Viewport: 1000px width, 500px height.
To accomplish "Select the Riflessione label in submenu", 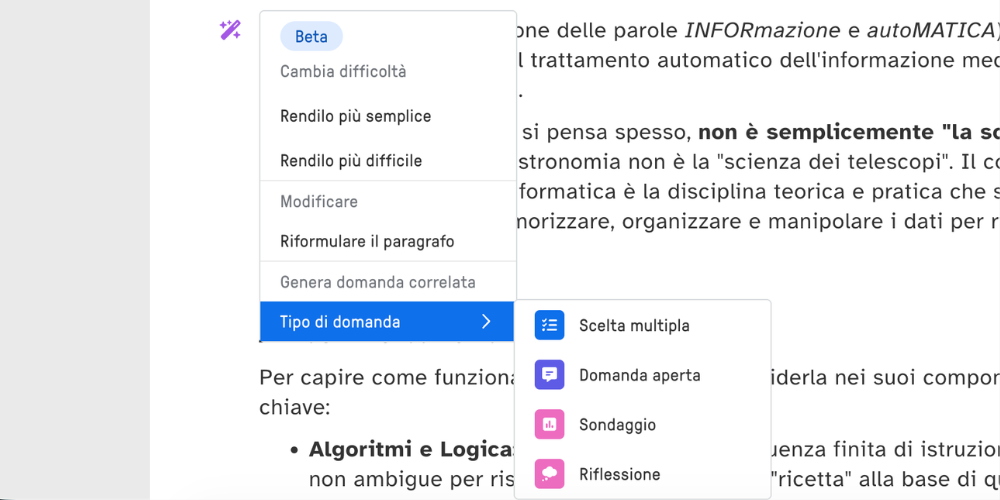I will (619, 474).
